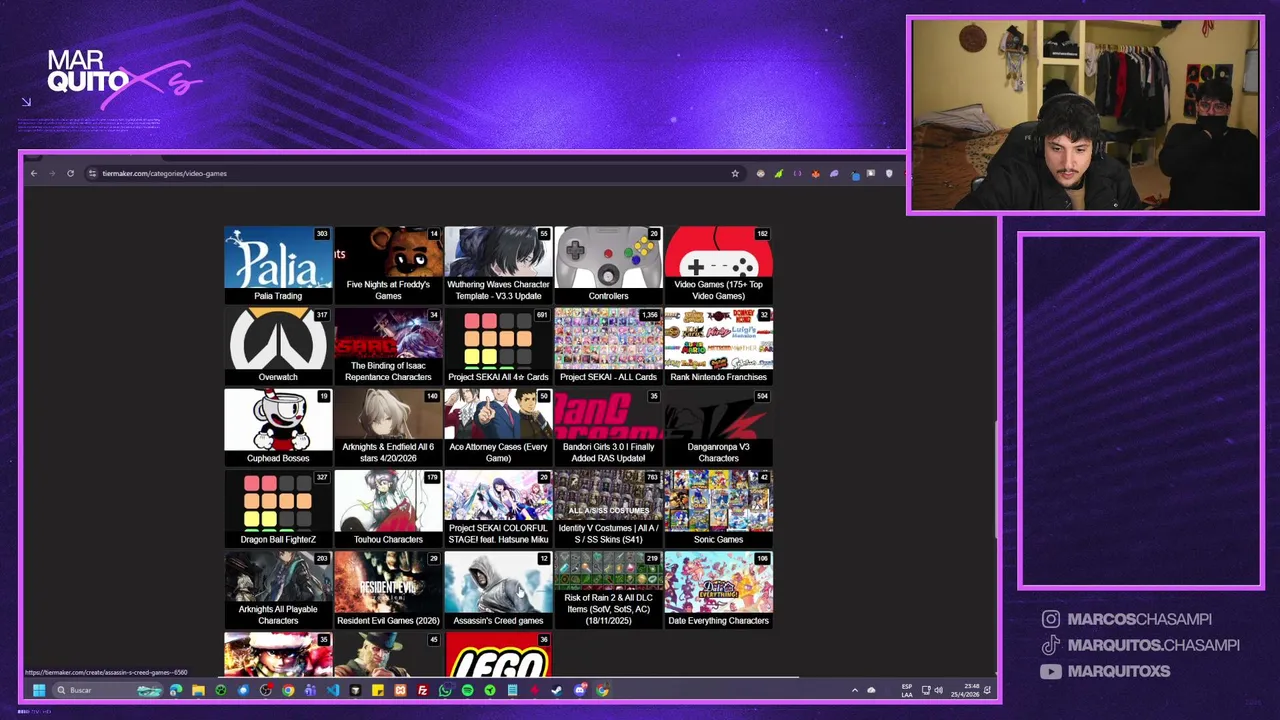
Task: Open Five Nights at Freddy's Games template
Action: click(x=388, y=265)
